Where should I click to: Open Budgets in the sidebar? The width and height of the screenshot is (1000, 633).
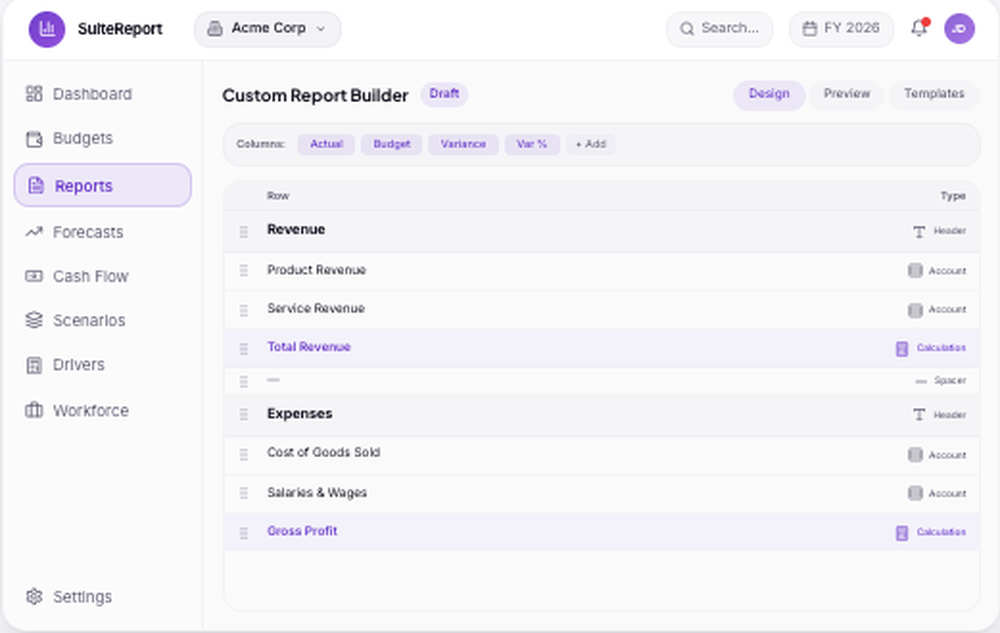70,138
